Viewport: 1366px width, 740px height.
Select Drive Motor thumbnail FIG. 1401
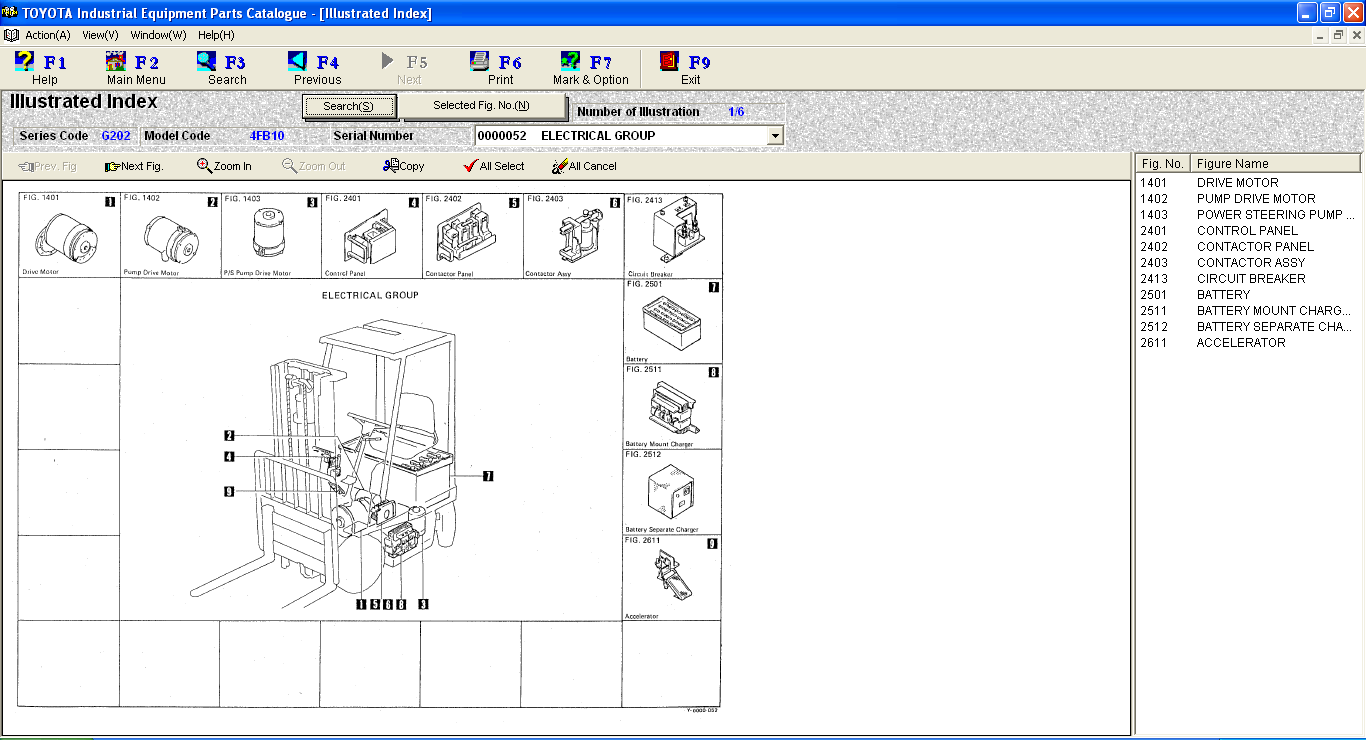coord(69,235)
